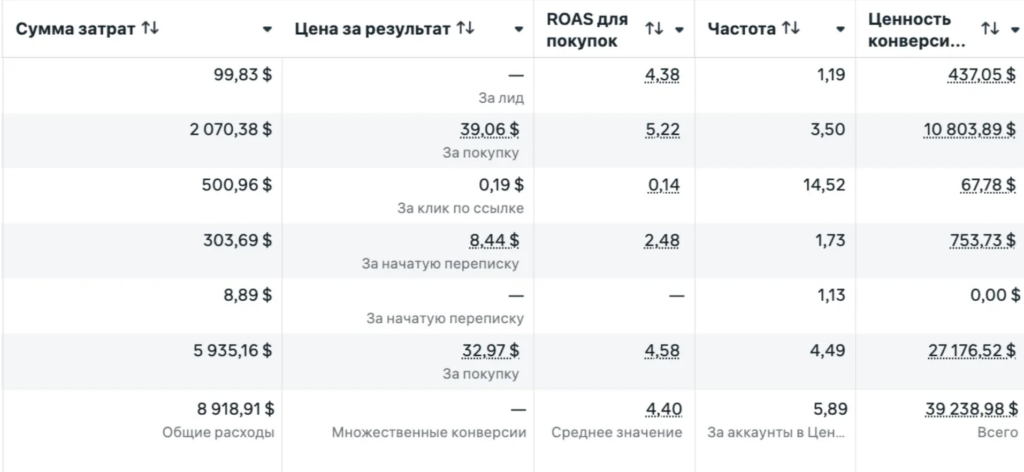The image size is (1024, 472).
Task: Open Ценность конверсии column dropdown arrow
Action: (x=1014, y=29)
